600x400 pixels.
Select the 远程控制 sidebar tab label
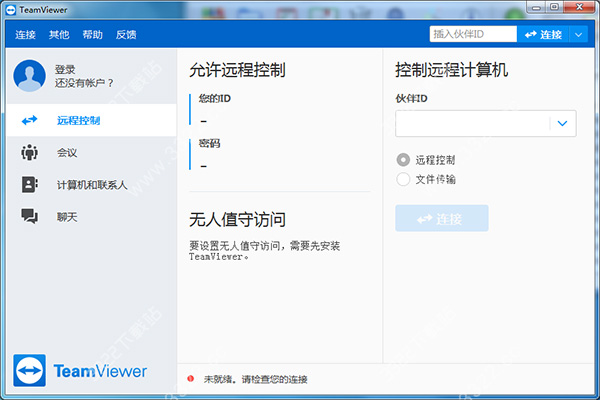point(78,121)
